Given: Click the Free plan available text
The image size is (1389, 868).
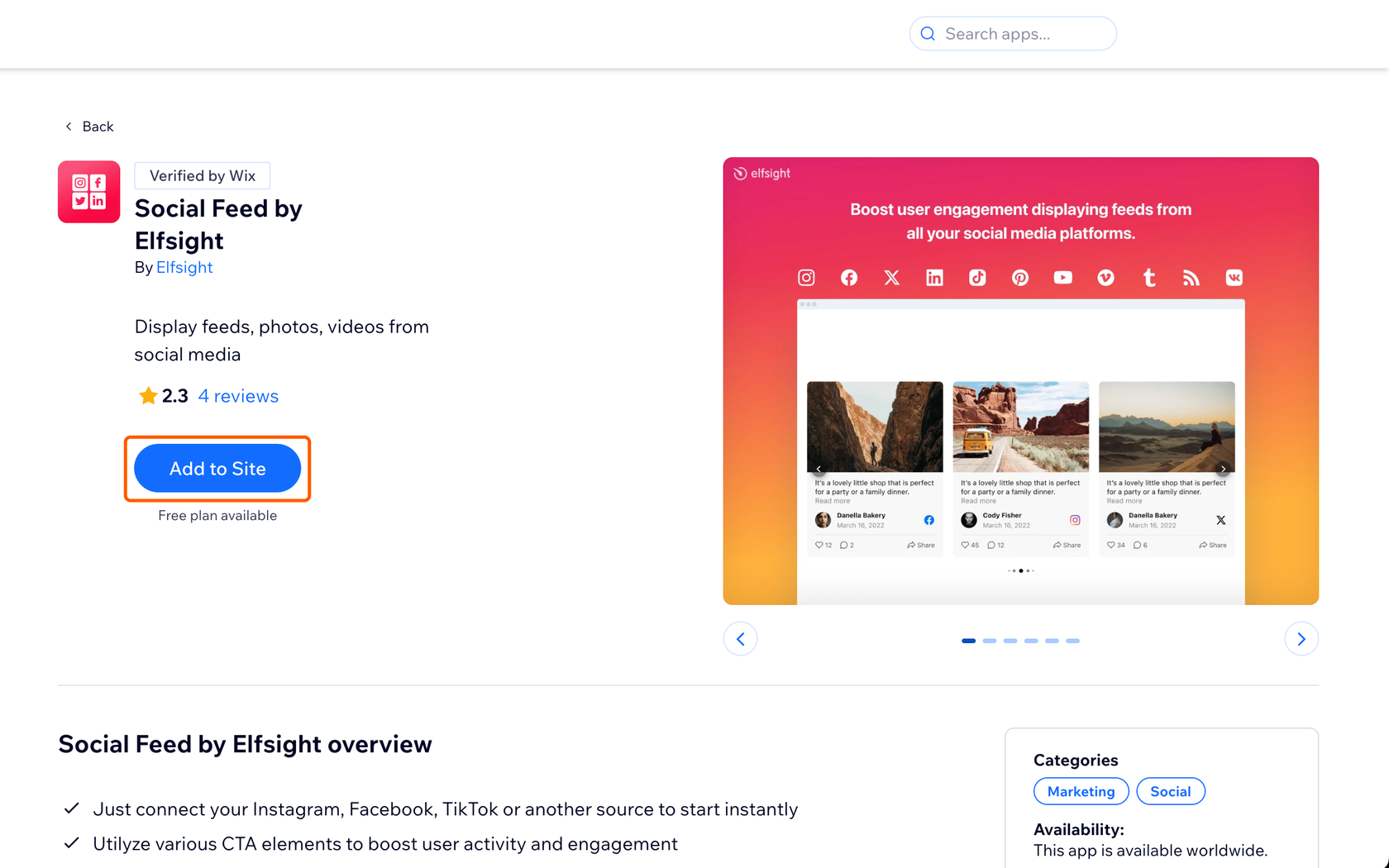Looking at the screenshot, I should coord(217,516).
